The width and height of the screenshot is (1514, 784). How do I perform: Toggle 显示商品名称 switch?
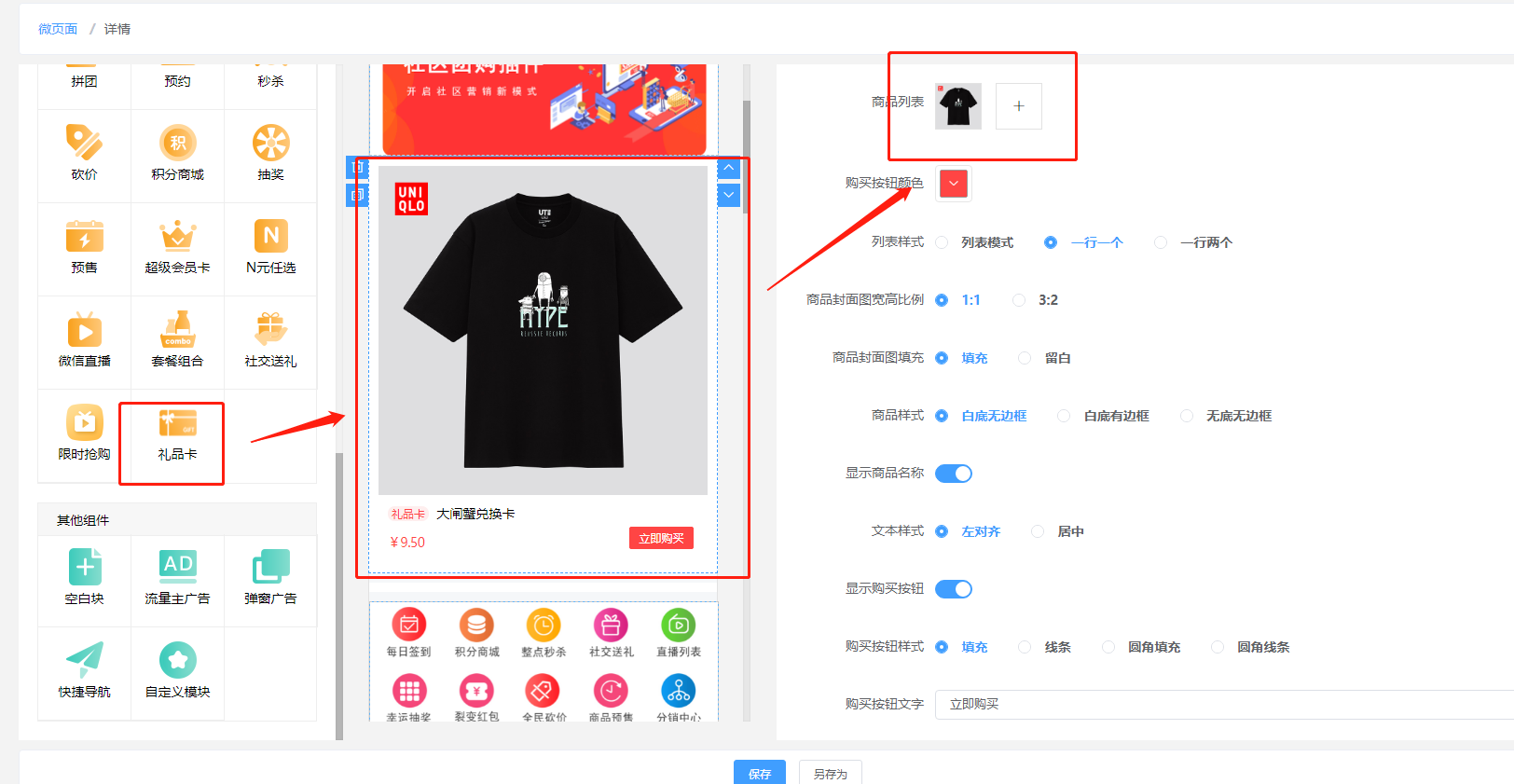coord(954,474)
